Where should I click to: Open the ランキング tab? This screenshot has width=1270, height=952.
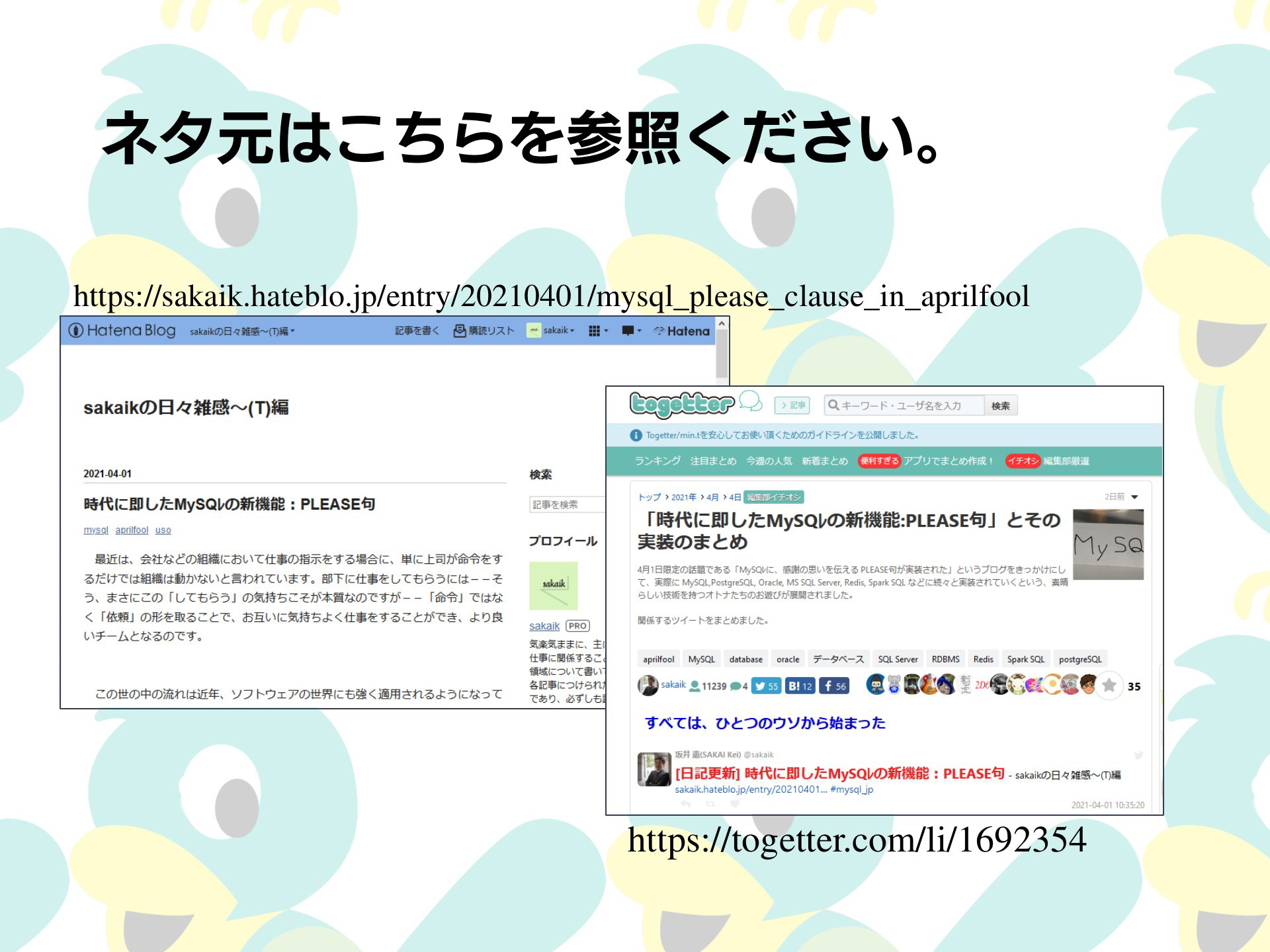click(x=657, y=461)
